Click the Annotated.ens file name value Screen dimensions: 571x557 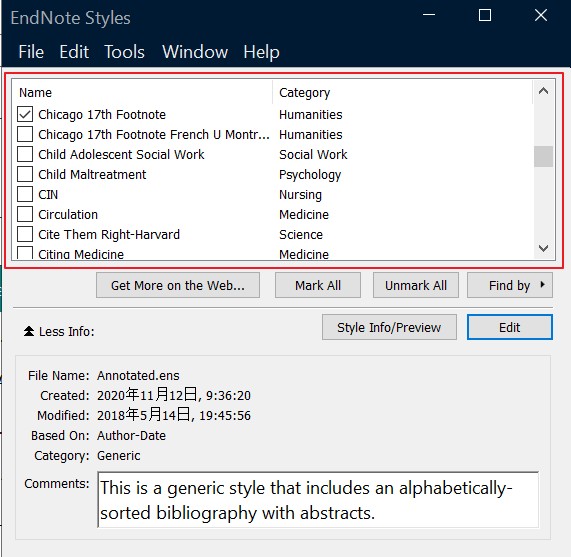tap(138, 375)
